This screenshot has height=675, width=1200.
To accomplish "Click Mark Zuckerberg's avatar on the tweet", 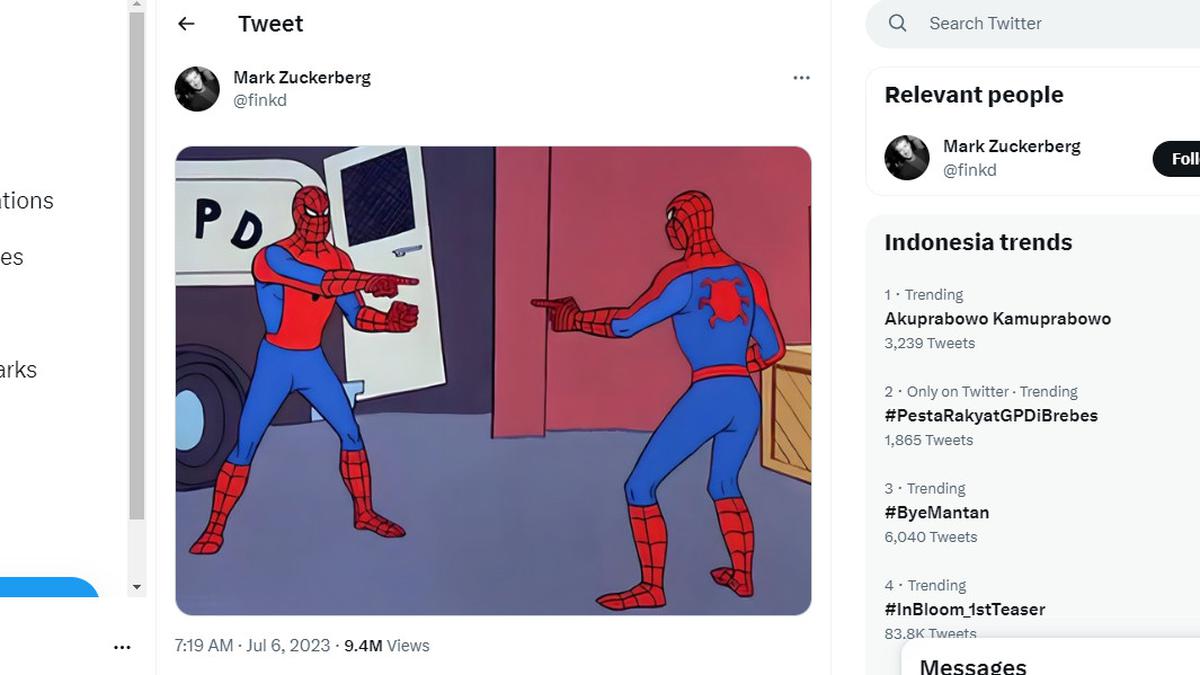I will coord(197,89).
